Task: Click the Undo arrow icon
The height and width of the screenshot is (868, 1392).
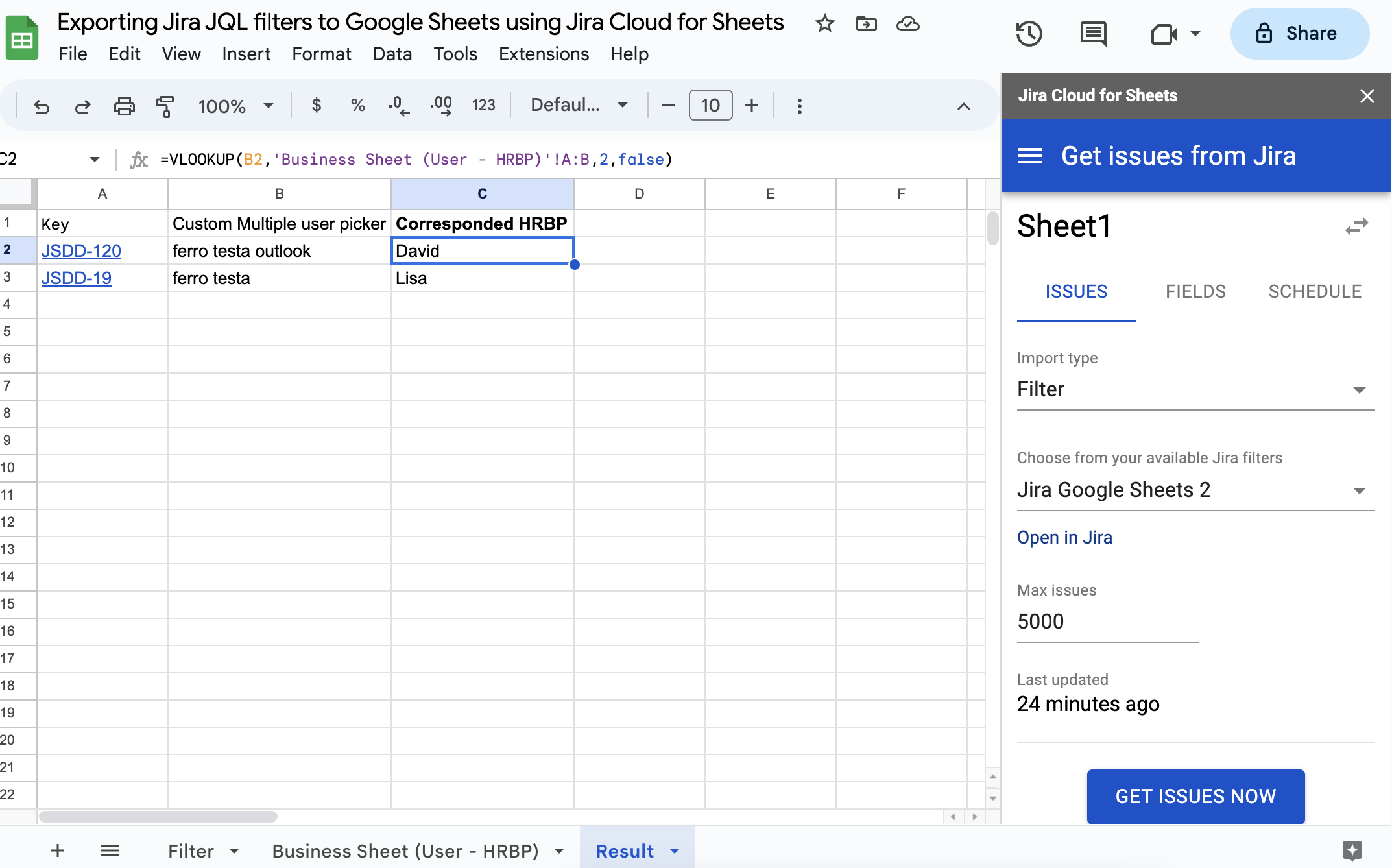Action: (x=42, y=106)
